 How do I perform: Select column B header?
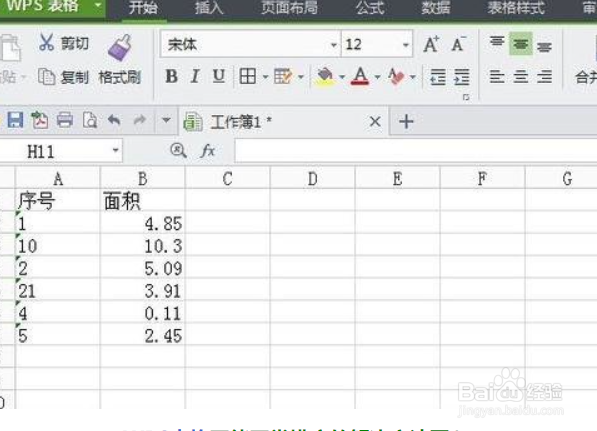(142, 178)
